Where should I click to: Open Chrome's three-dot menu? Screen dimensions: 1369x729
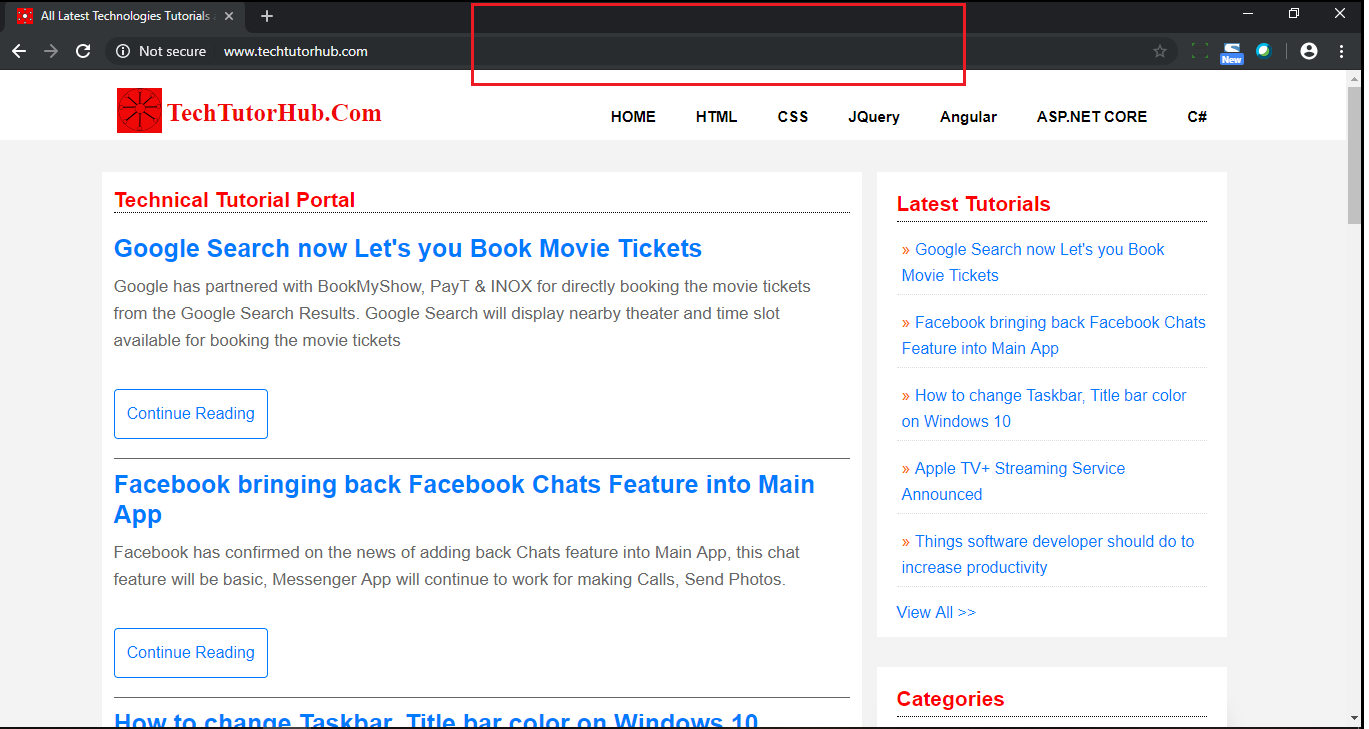click(x=1342, y=51)
